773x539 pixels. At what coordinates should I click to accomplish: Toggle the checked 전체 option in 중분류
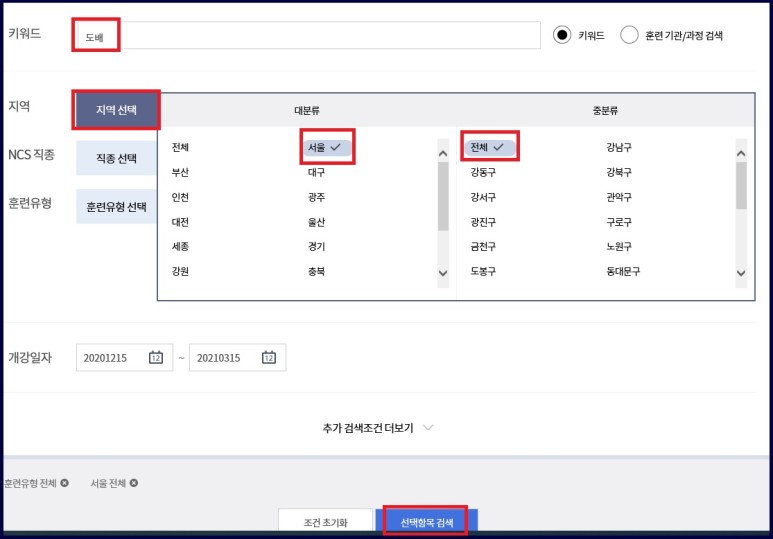point(490,147)
